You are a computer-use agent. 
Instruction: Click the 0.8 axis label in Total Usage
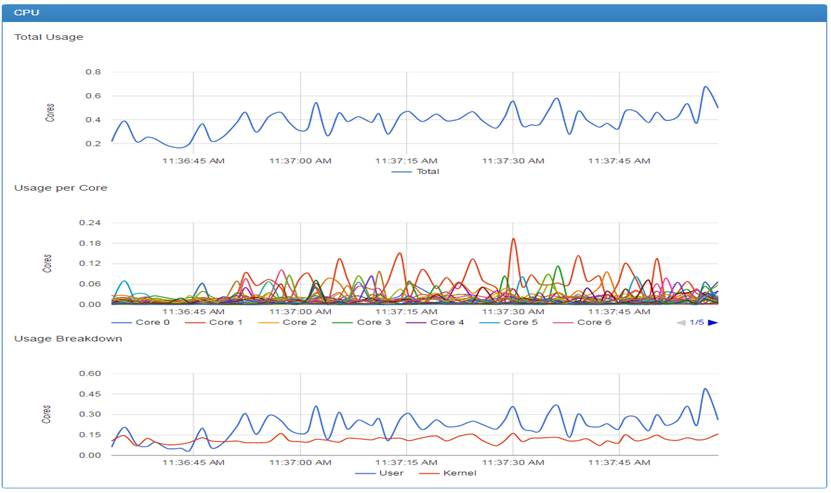click(93, 72)
